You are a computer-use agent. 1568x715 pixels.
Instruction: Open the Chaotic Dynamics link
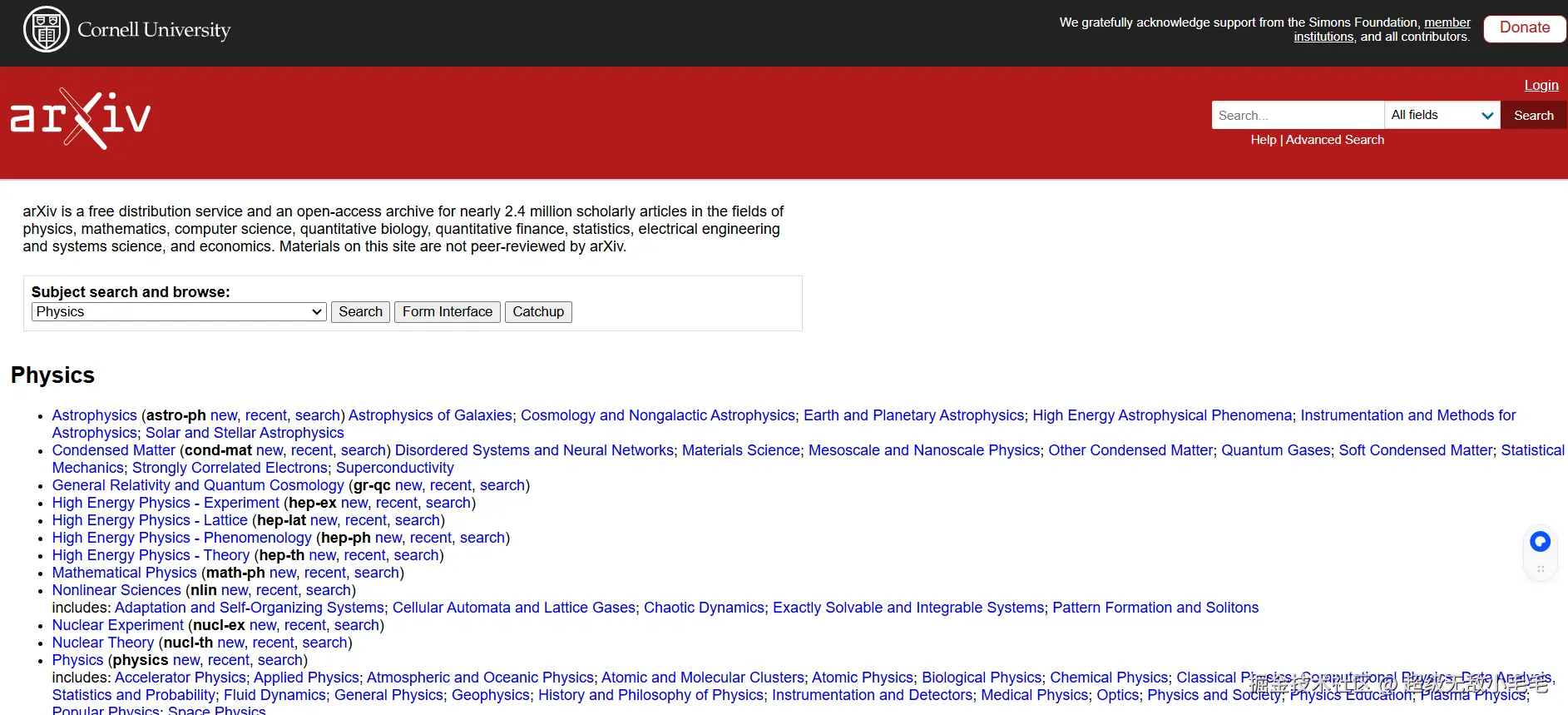pos(704,608)
